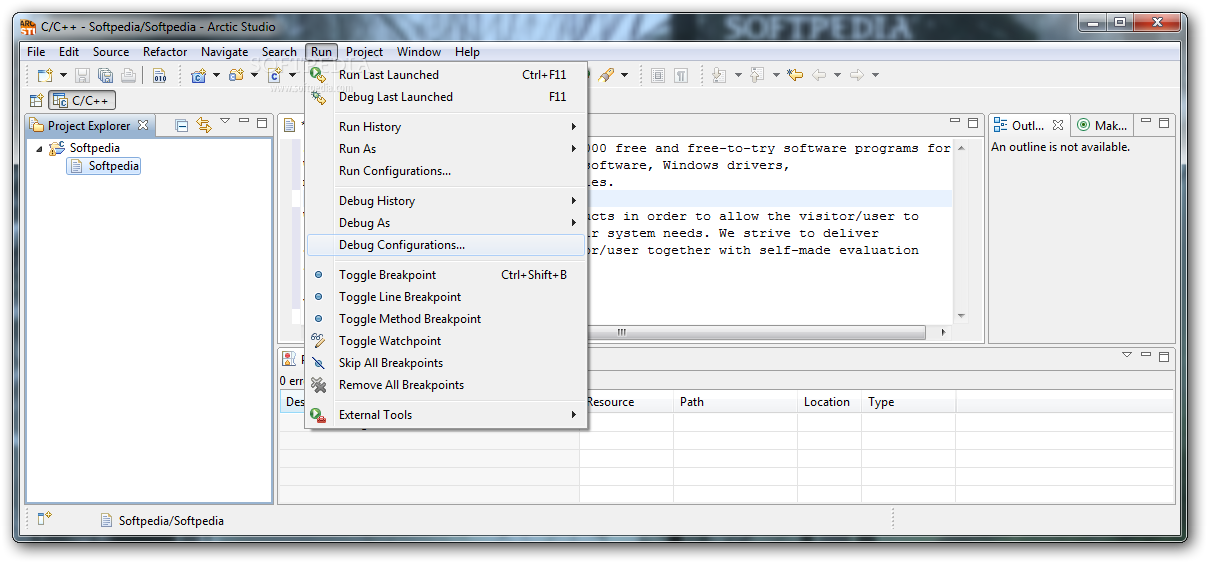Maximize the Outline panel

(x=1166, y=123)
